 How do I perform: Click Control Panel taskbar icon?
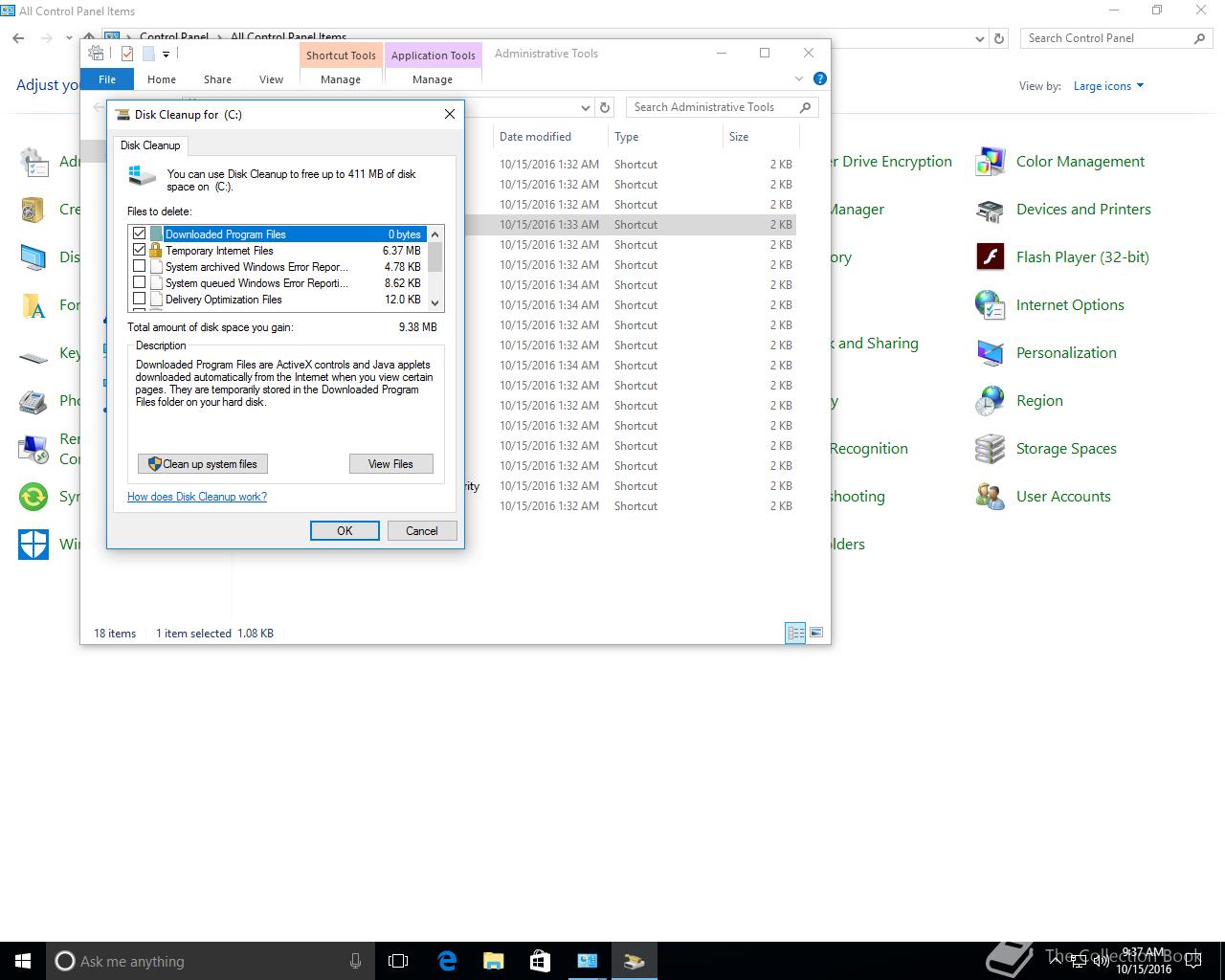point(587,961)
